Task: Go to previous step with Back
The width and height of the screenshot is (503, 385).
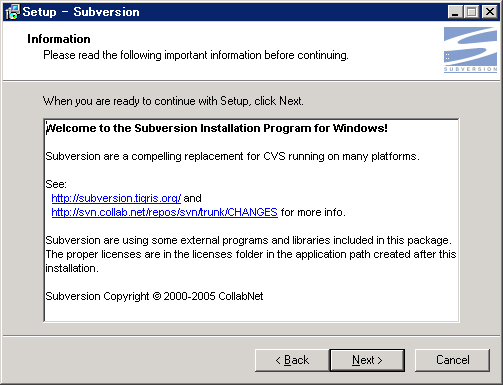Action: 292,360
